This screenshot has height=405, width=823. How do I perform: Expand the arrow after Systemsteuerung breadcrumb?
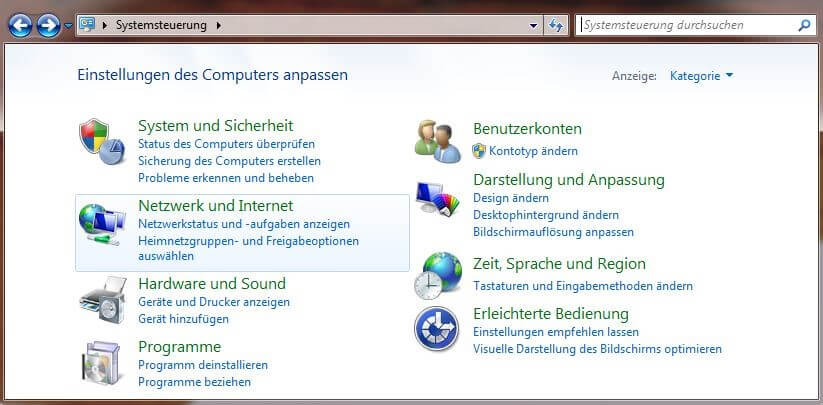(218, 25)
